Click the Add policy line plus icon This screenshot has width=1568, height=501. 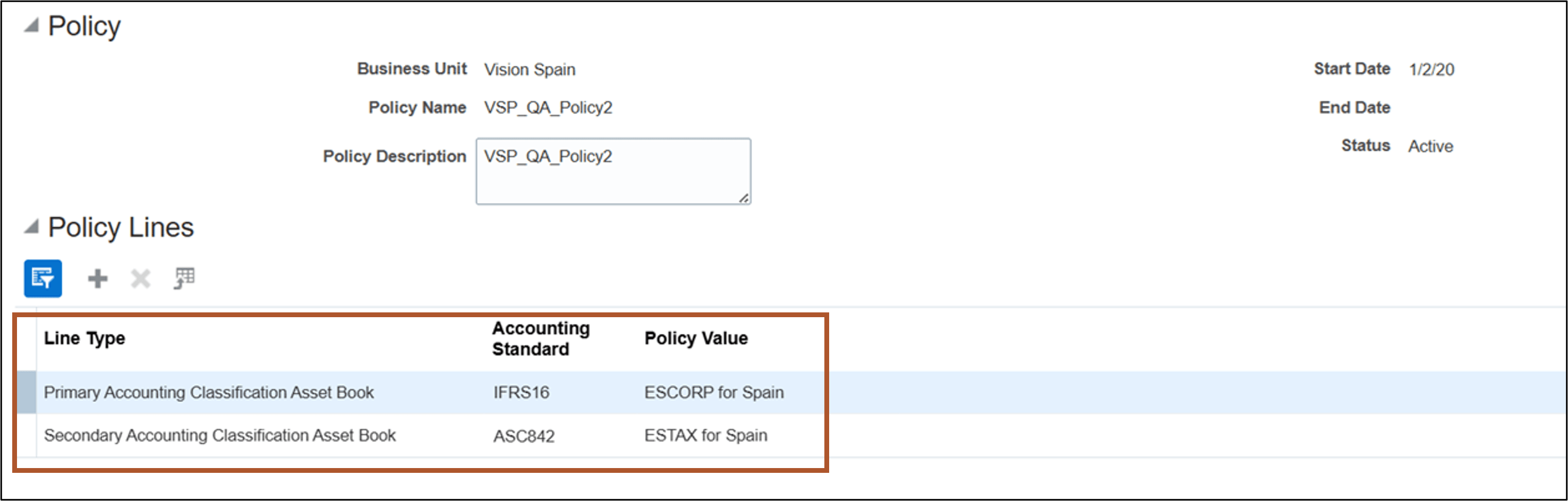click(x=97, y=278)
